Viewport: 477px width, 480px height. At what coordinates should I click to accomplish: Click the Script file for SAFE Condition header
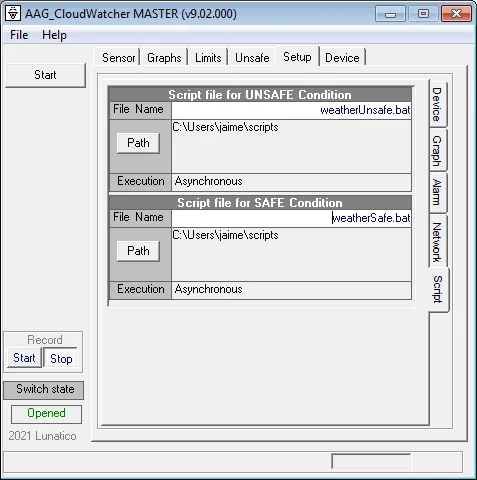(x=260, y=203)
